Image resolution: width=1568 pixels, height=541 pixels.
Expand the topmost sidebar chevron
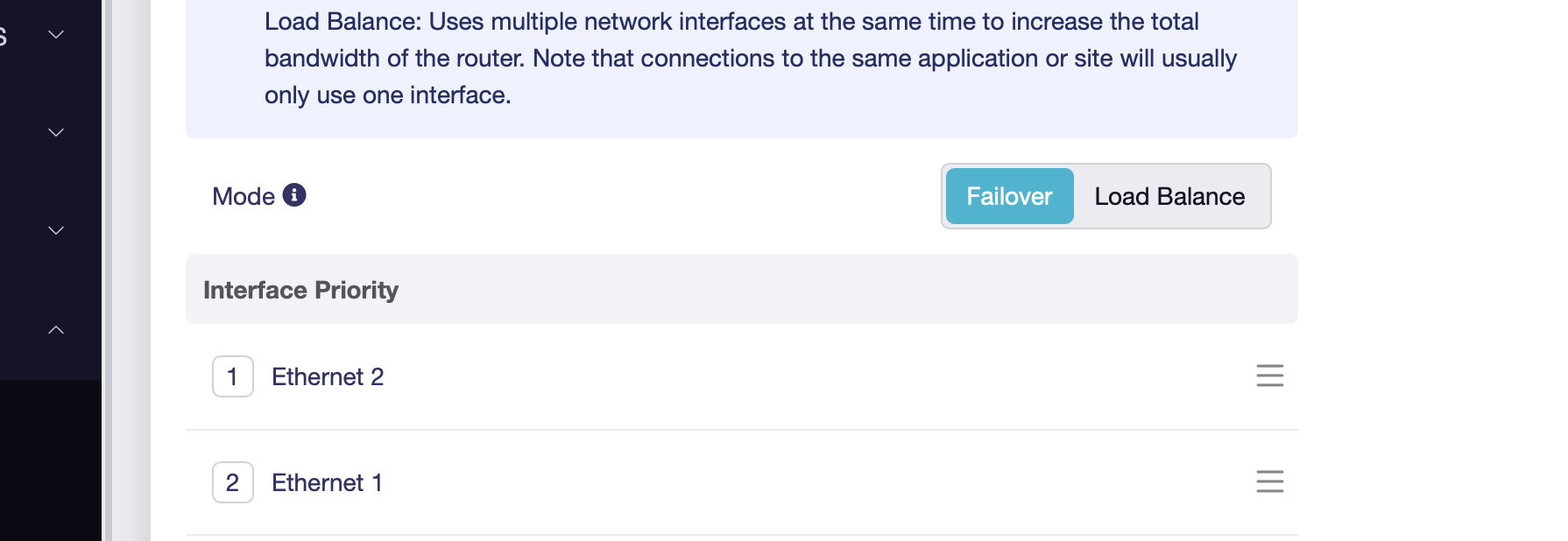click(56, 35)
